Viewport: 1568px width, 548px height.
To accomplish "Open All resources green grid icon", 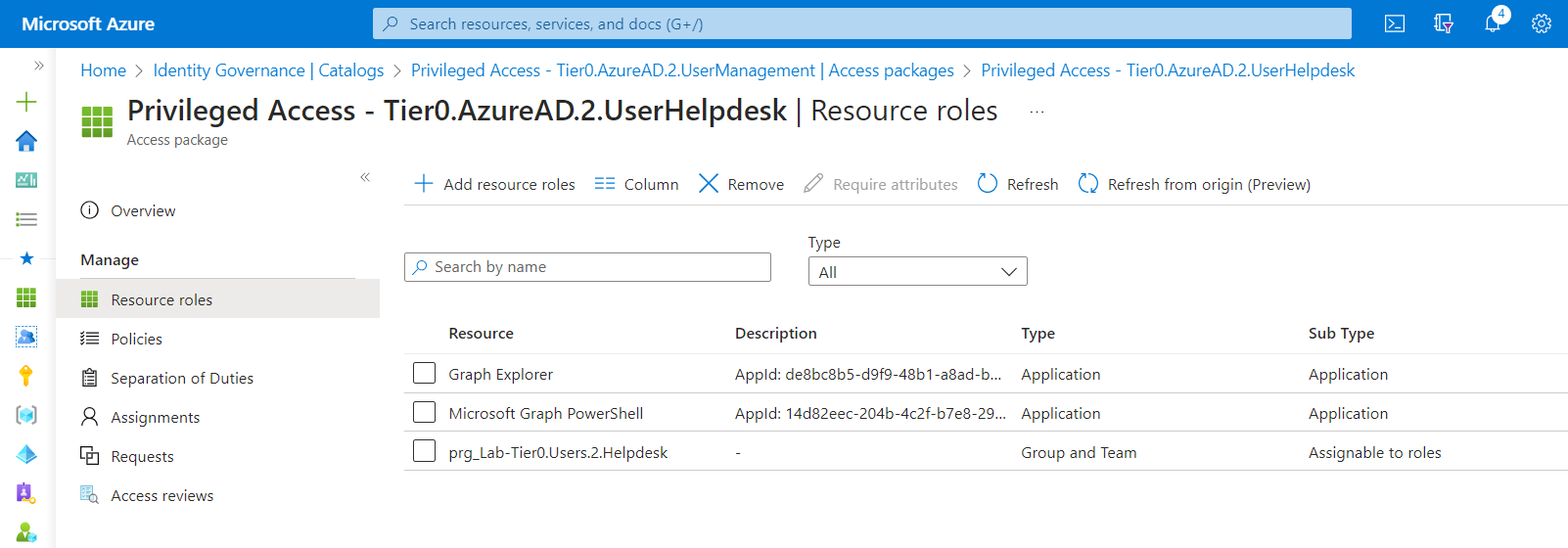I will [26, 297].
